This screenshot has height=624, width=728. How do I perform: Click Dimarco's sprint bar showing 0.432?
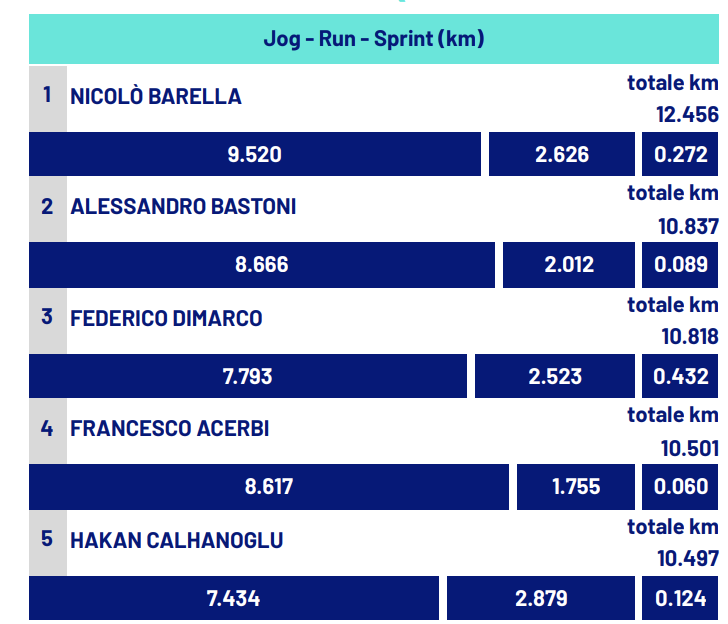point(680,376)
